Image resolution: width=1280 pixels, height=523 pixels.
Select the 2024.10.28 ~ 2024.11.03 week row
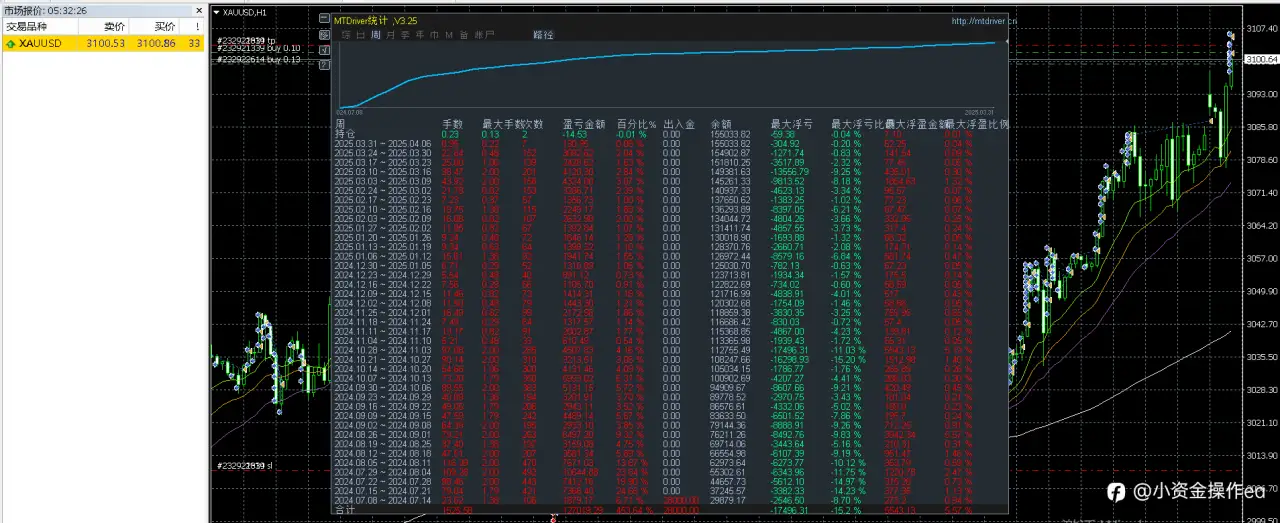click(x=383, y=350)
